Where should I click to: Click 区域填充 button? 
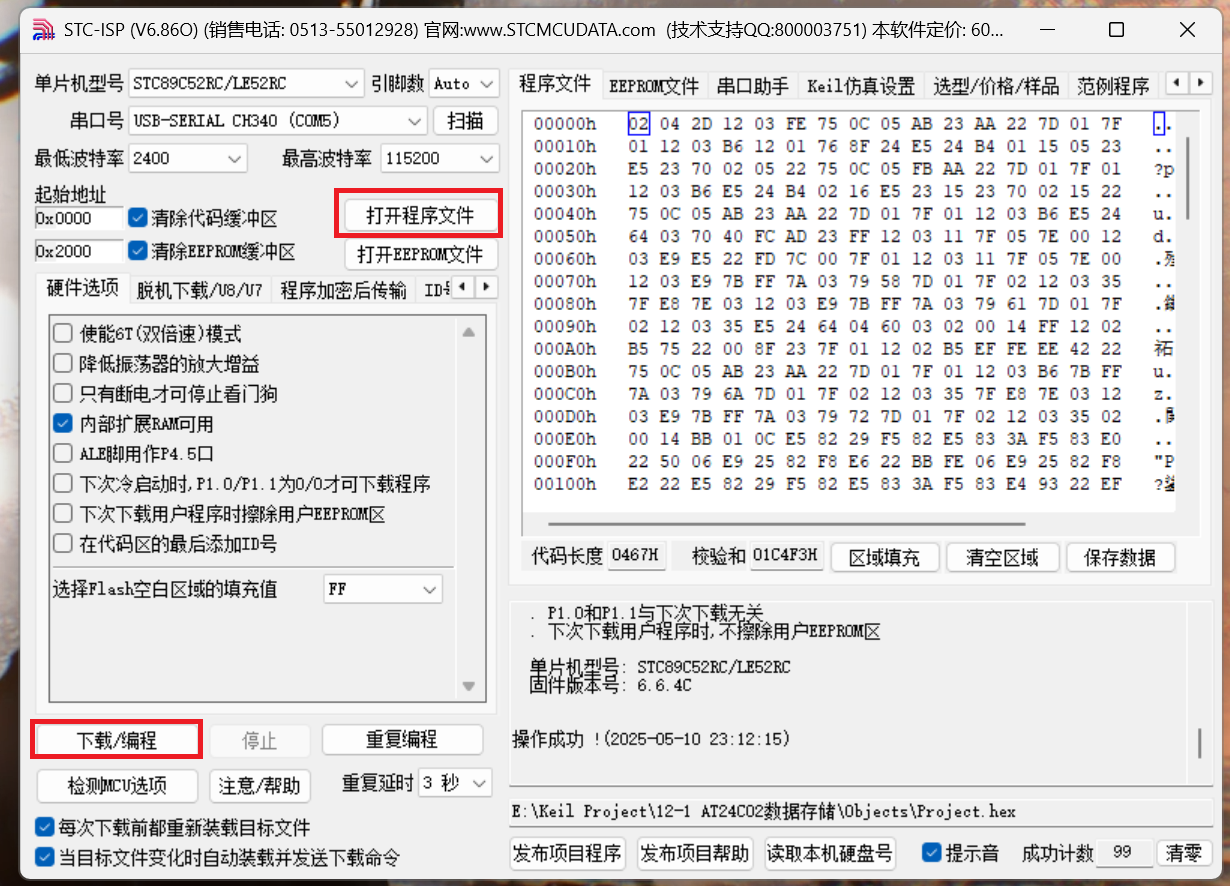point(884,557)
